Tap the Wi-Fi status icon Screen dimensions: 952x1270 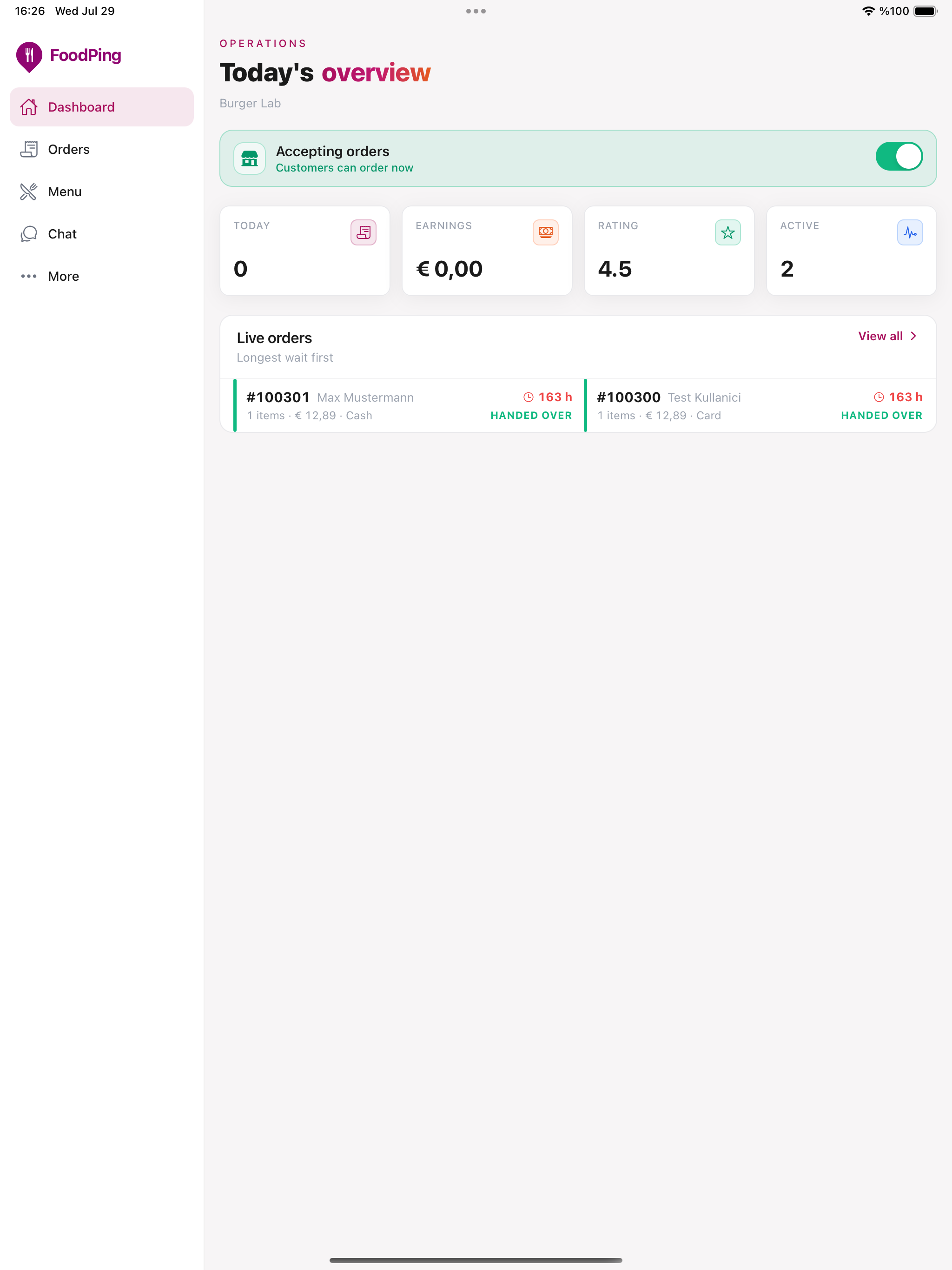pyautogui.click(x=868, y=11)
